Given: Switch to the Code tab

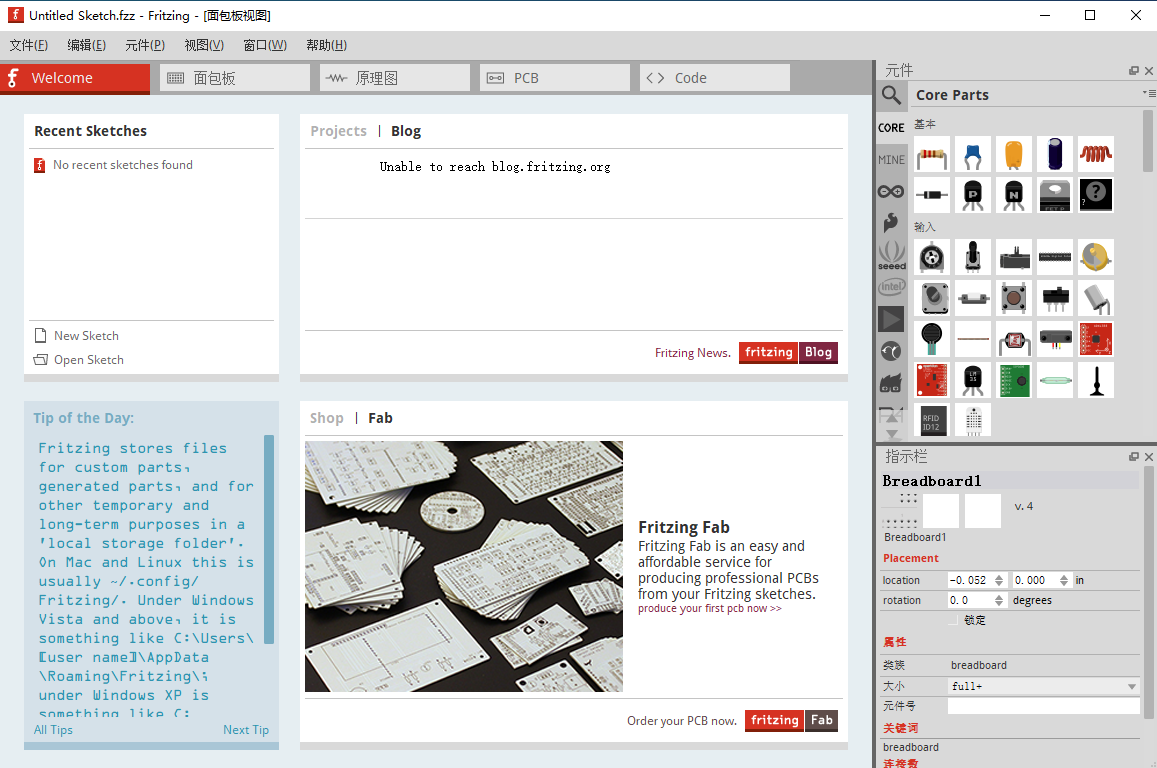Looking at the screenshot, I should pos(715,78).
